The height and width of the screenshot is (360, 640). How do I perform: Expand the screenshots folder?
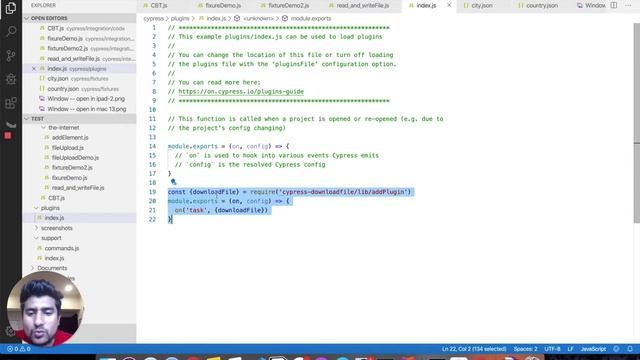[56, 228]
